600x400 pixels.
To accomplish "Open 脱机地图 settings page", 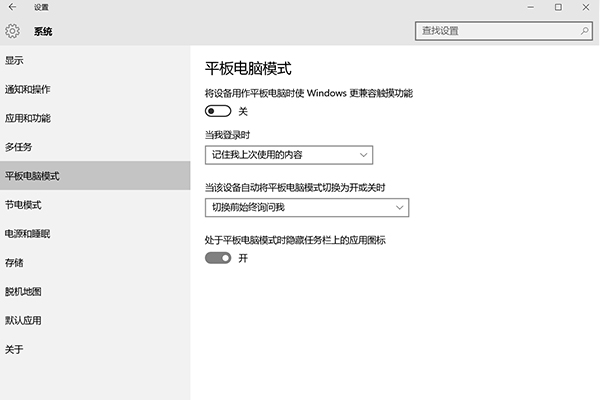I will click(x=95, y=291).
